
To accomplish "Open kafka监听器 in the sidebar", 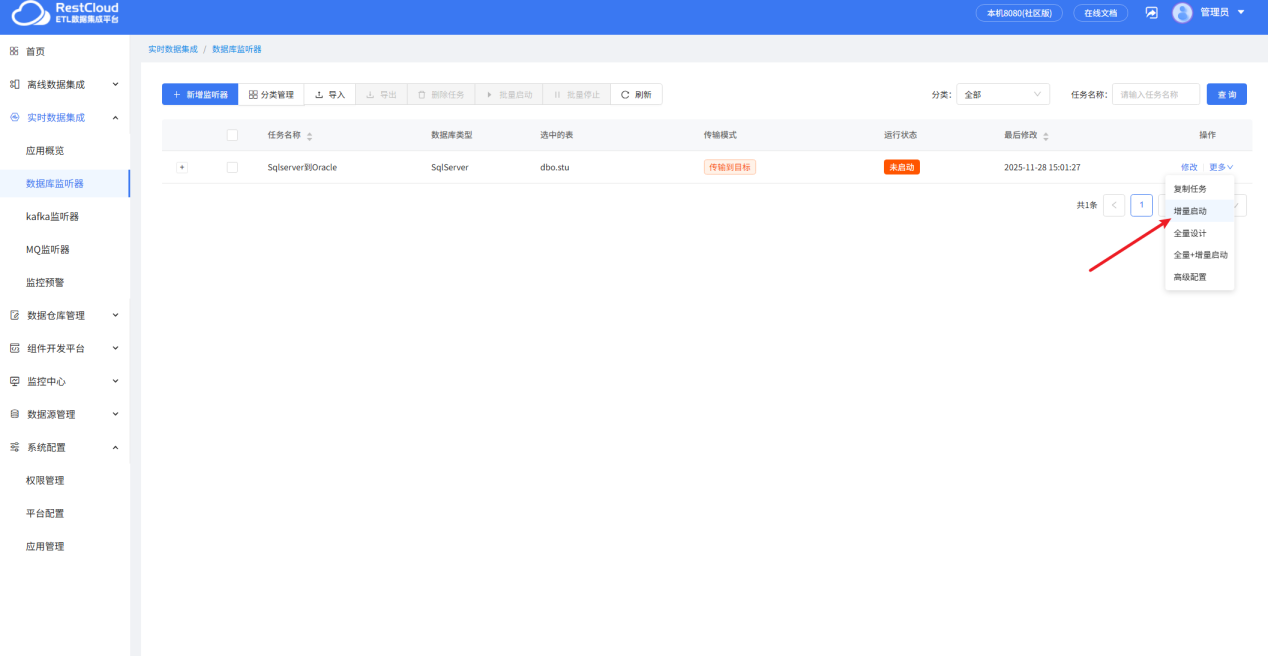I will pyautogui.click(x=65, y=216).
